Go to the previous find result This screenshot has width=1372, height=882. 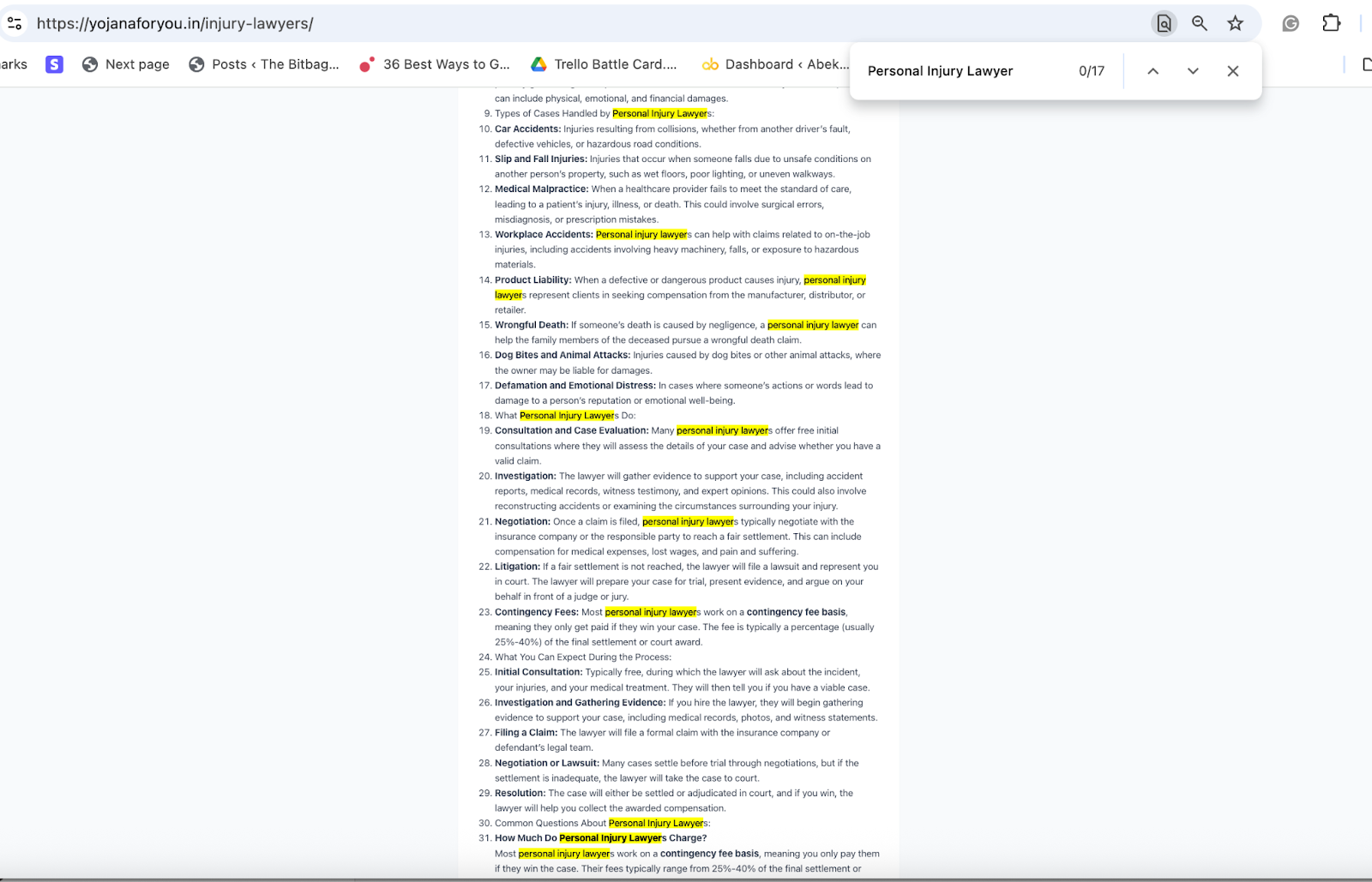tap(1152, 71)
